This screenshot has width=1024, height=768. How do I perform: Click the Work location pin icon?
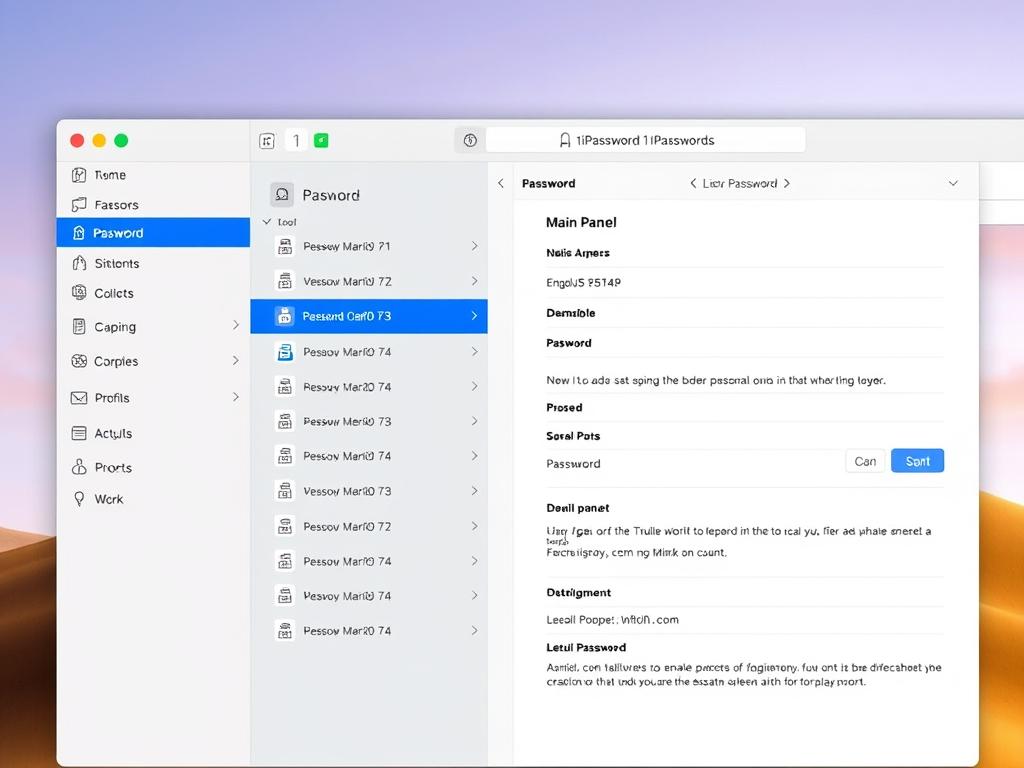[79, 499]
